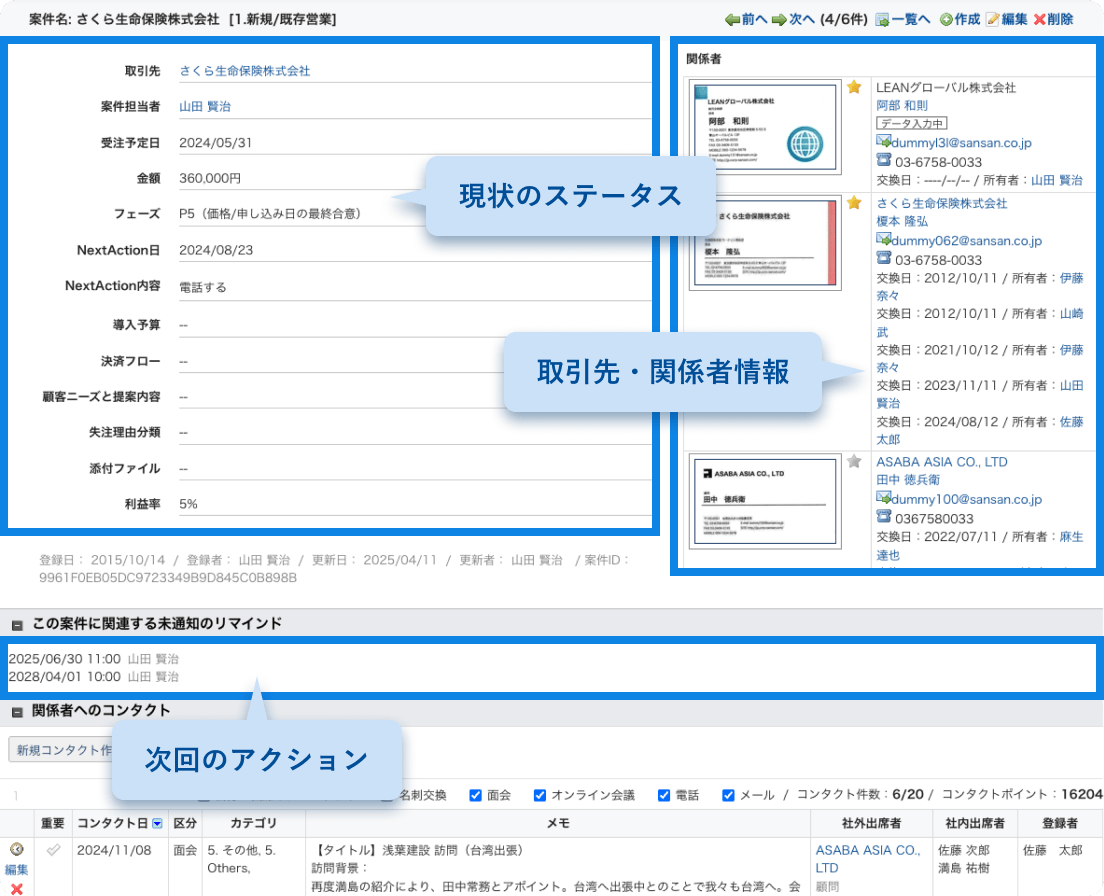This screenshot has width=1104, height=896.
Task: Select the reminder 2025/06/30 11:00 entry
Action: [x=94, y=659]
